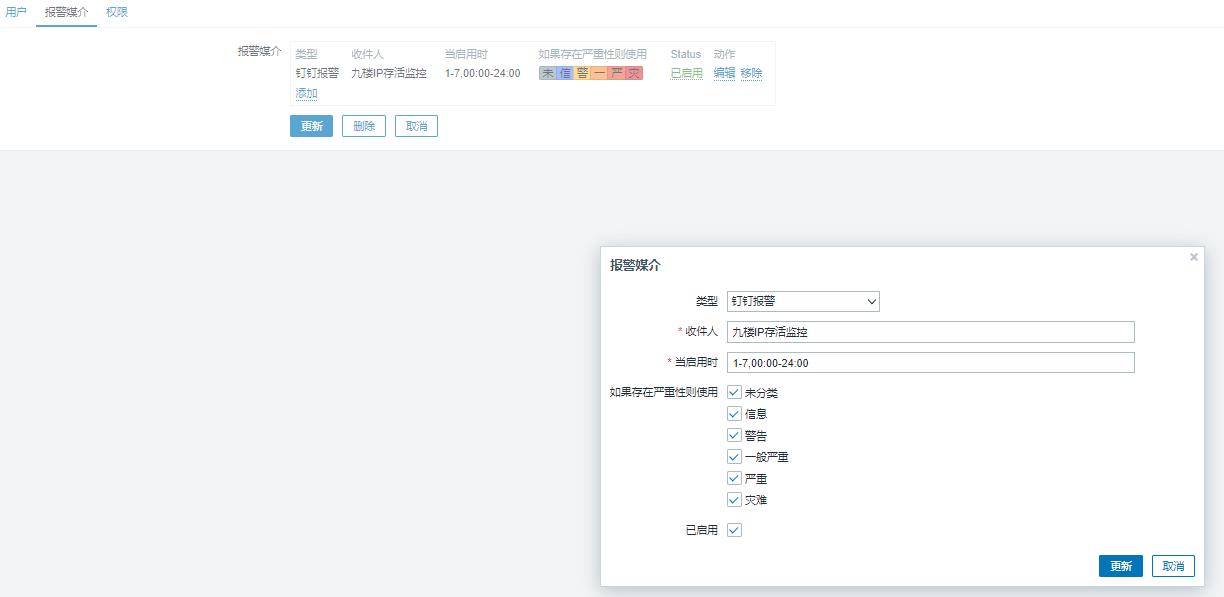Click the 移除 link in the media row

click(751, 73)
